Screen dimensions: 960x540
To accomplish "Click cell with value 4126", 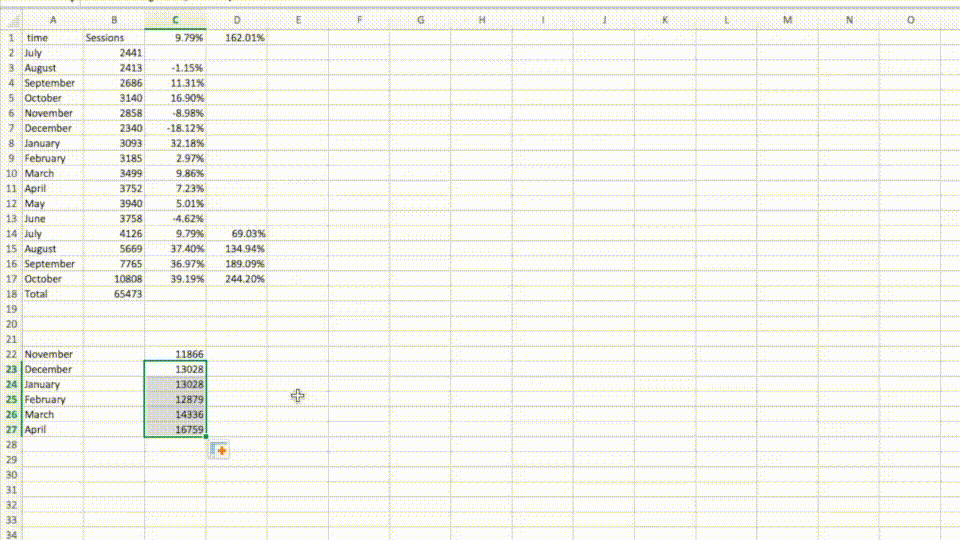I will coord(114,233).
